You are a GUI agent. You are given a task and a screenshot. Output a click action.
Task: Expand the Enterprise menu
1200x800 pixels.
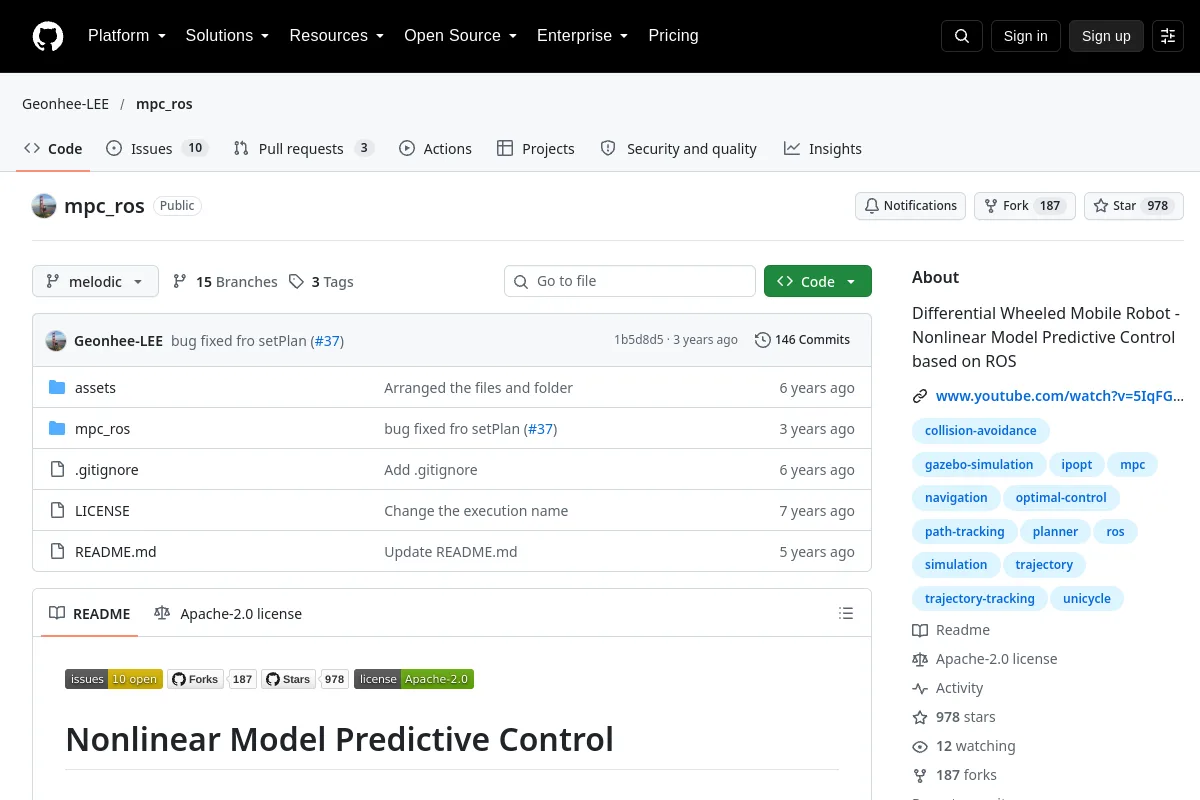(x=582, y=36)
